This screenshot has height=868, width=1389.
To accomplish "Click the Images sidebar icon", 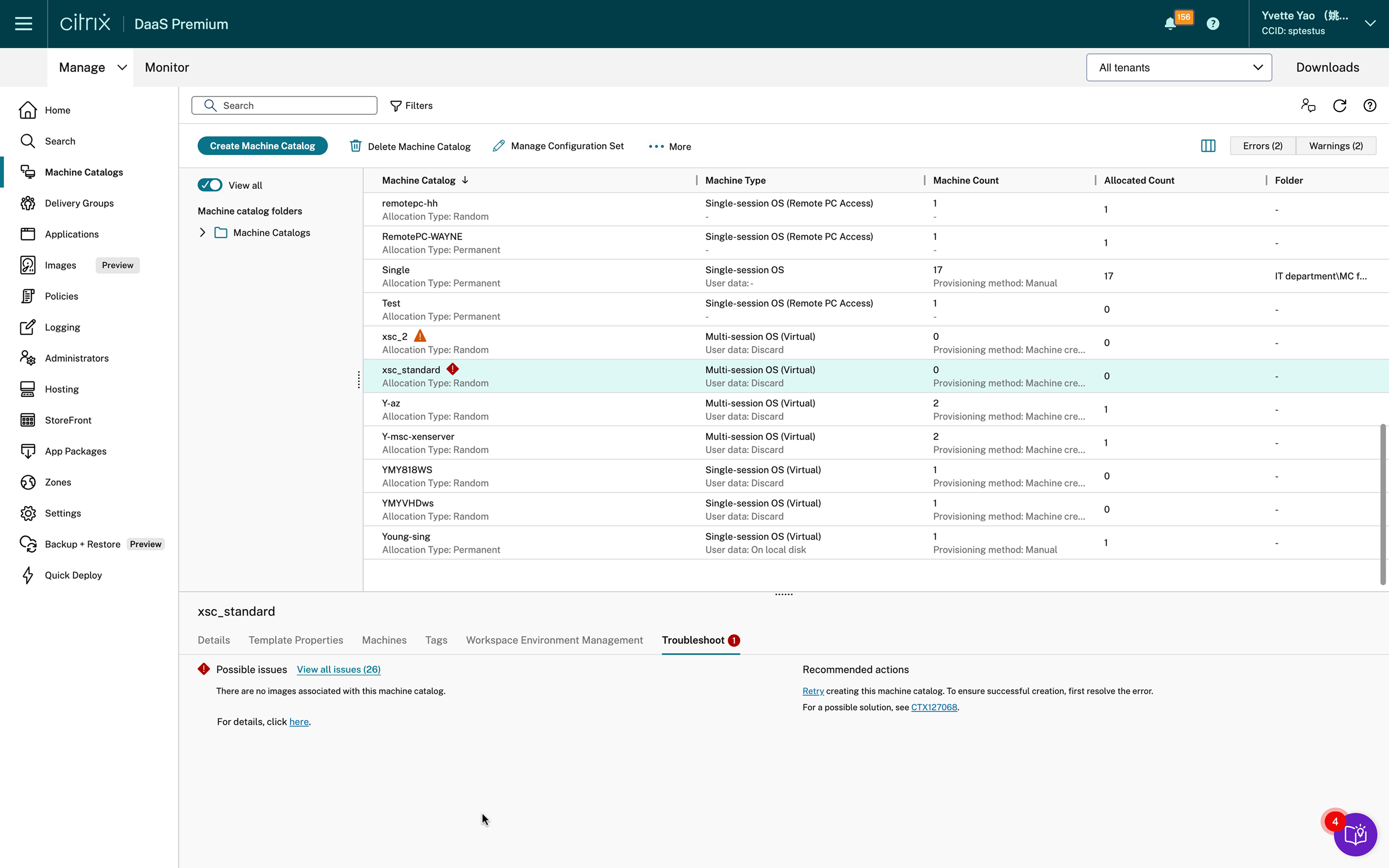I will 28,265.
